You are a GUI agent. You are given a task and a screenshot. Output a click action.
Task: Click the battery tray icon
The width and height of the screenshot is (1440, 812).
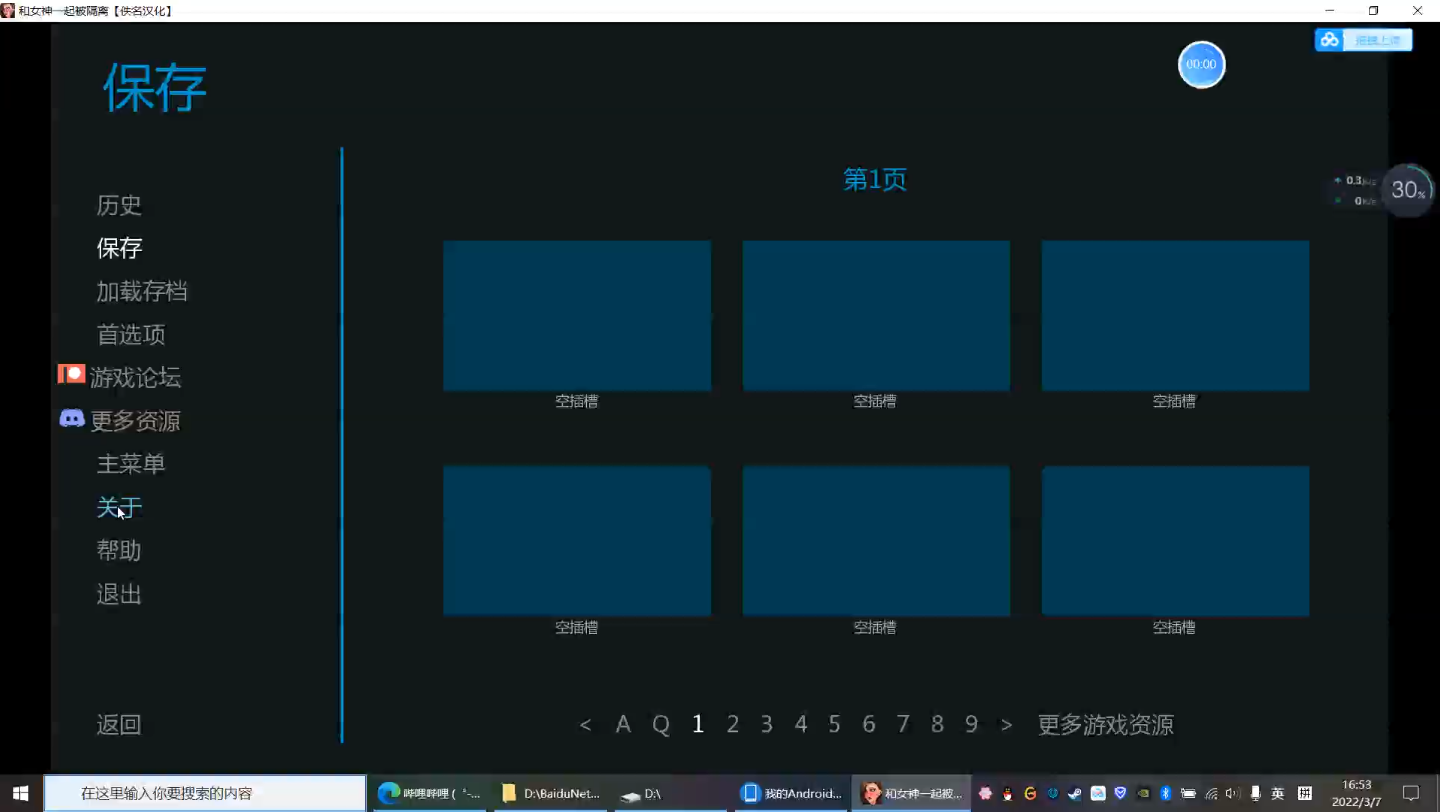click(1188, 794)
